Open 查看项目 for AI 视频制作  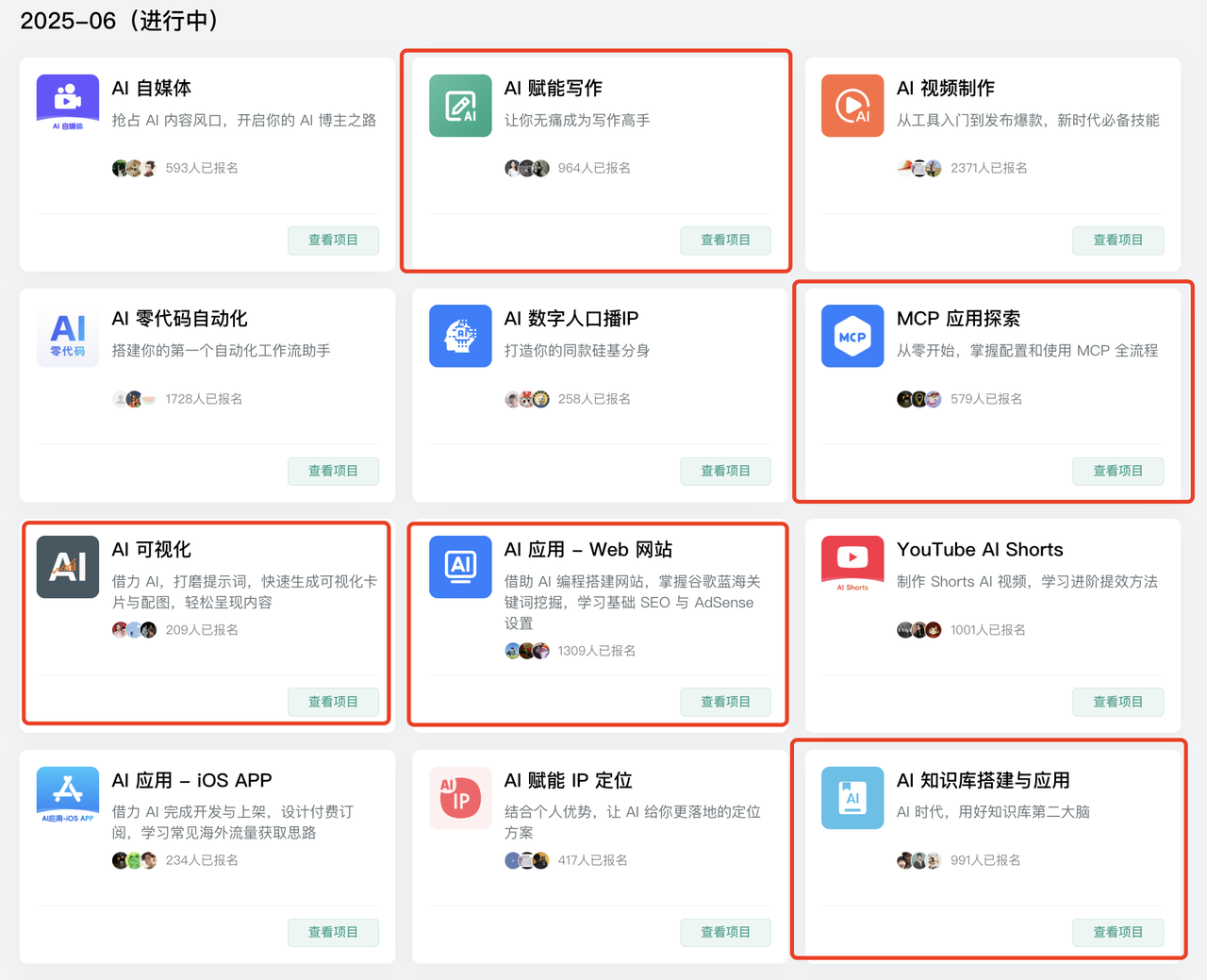[1118, 241]
